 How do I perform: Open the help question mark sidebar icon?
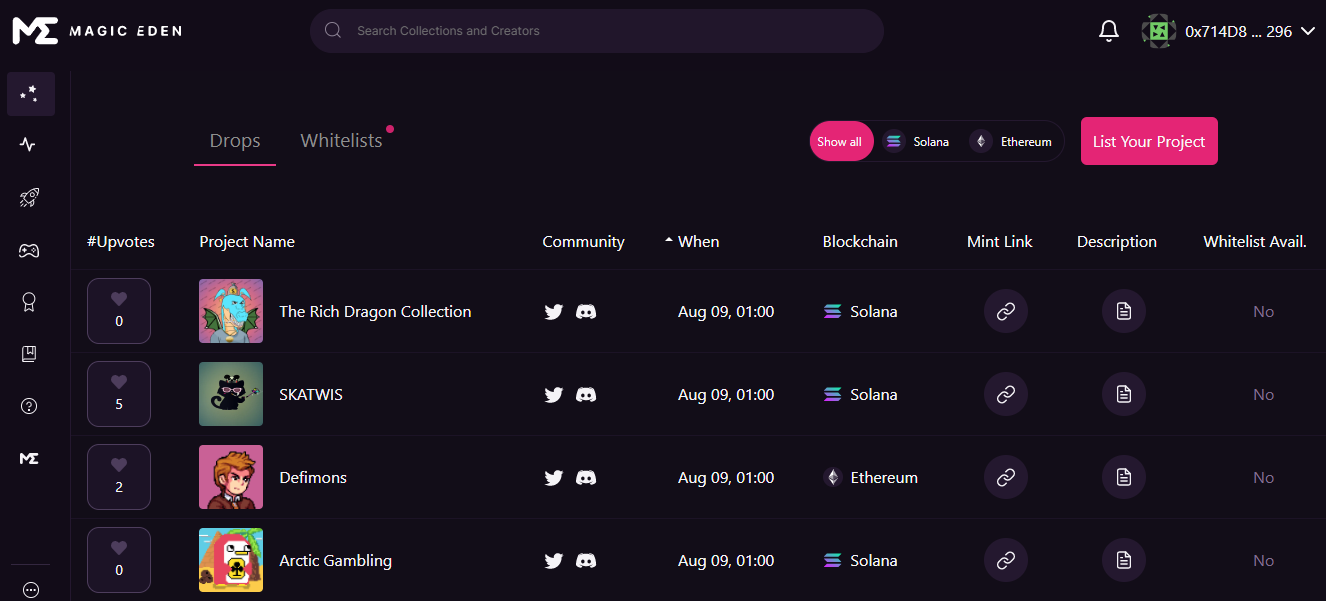[x=29, y=406]
